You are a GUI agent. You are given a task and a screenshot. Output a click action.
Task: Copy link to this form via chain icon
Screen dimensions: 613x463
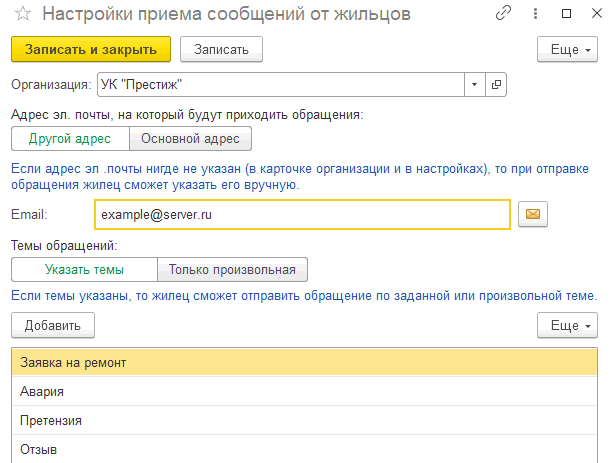[503, 13]
